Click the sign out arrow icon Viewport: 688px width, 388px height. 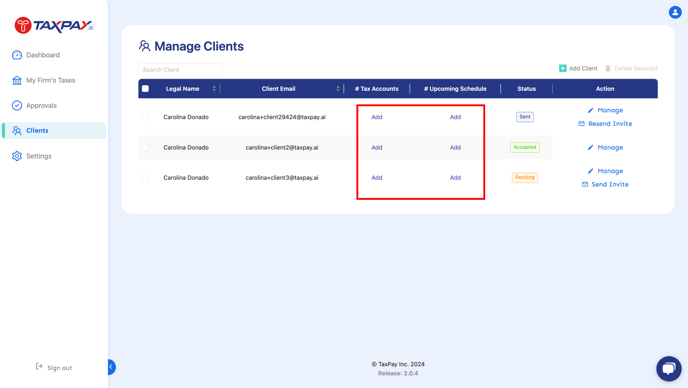[39, 366]
